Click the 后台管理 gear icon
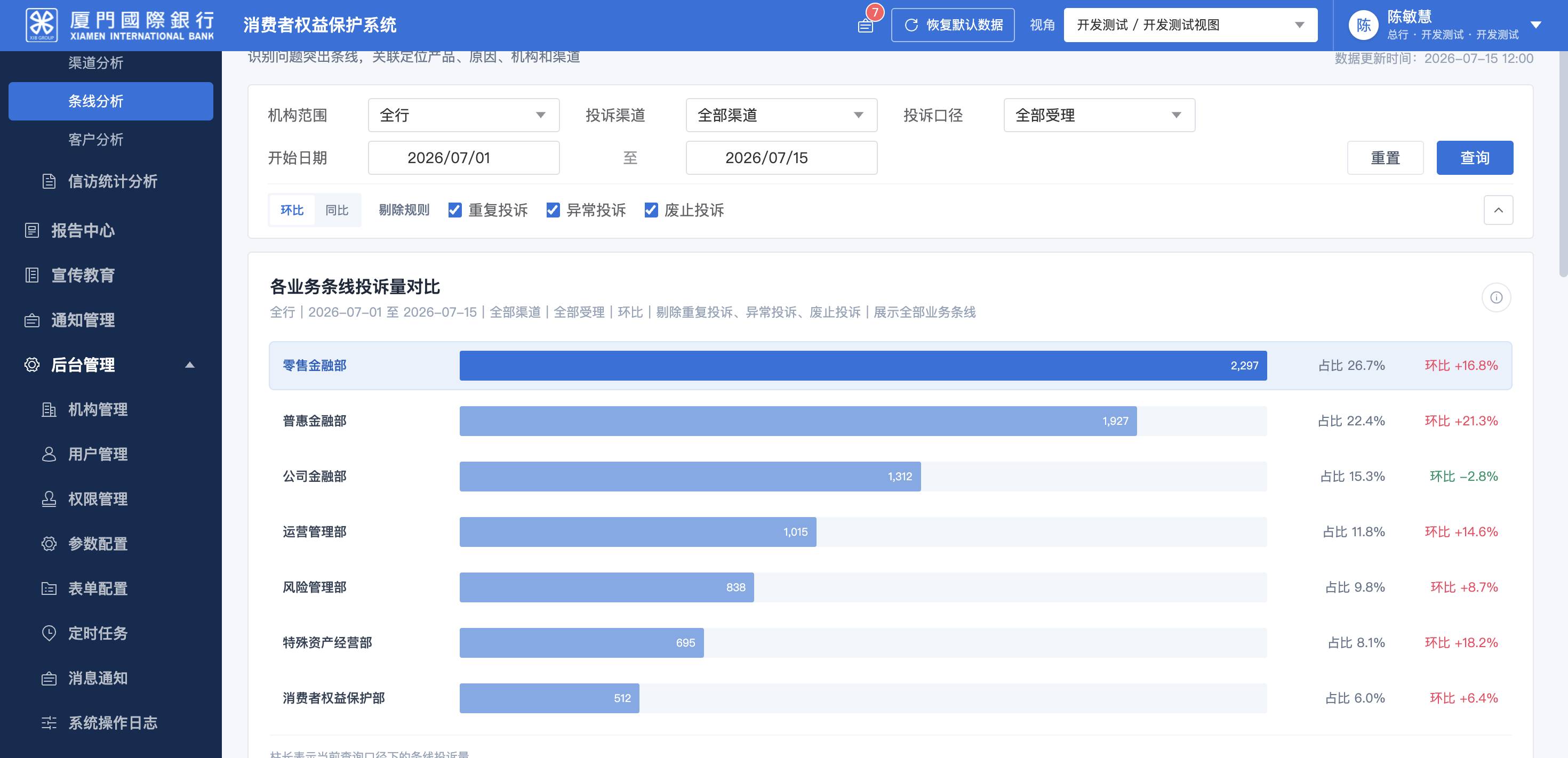 click(x=31, y=365)
